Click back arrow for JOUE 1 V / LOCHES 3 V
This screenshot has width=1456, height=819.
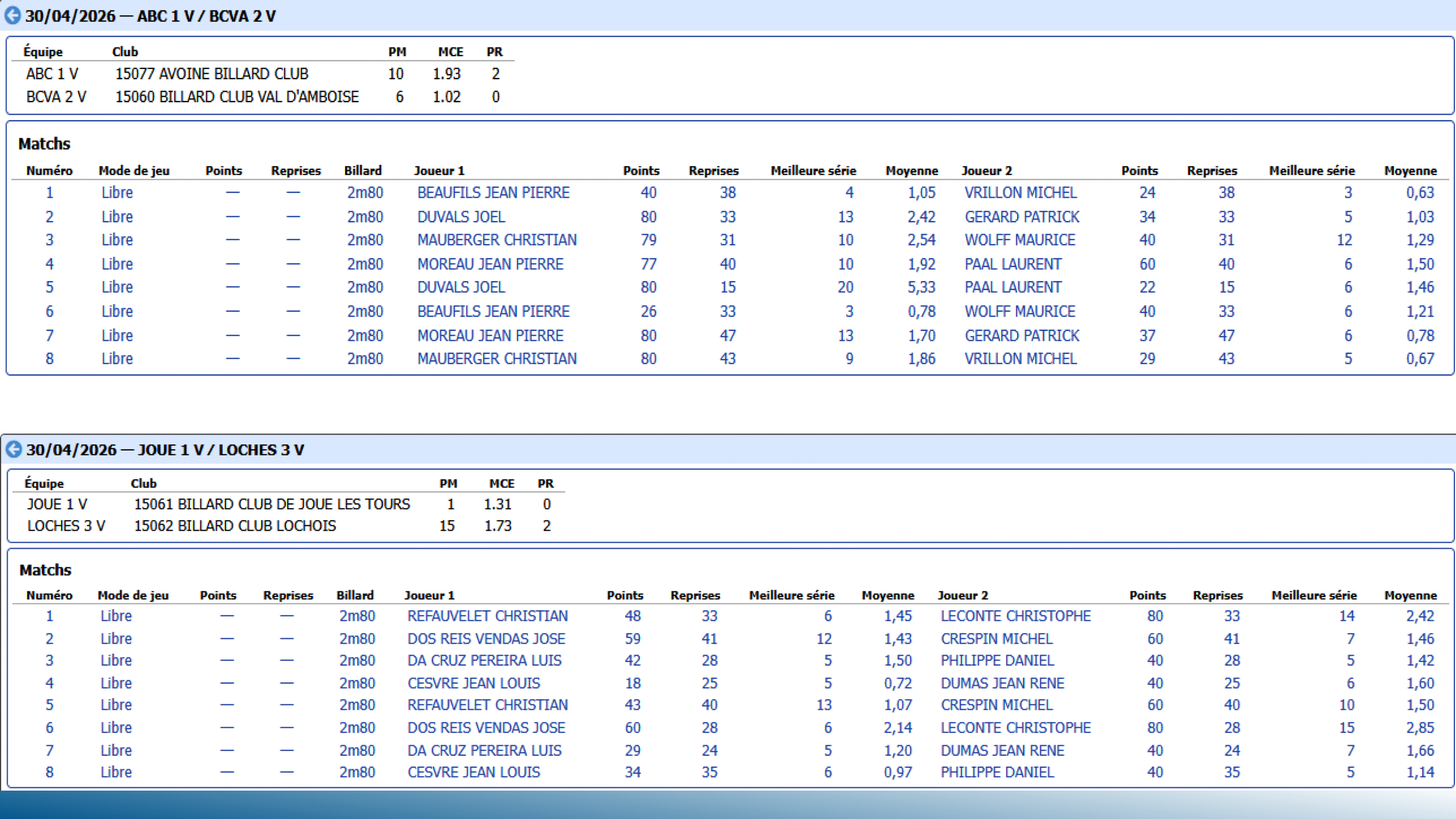pos(14,449)
